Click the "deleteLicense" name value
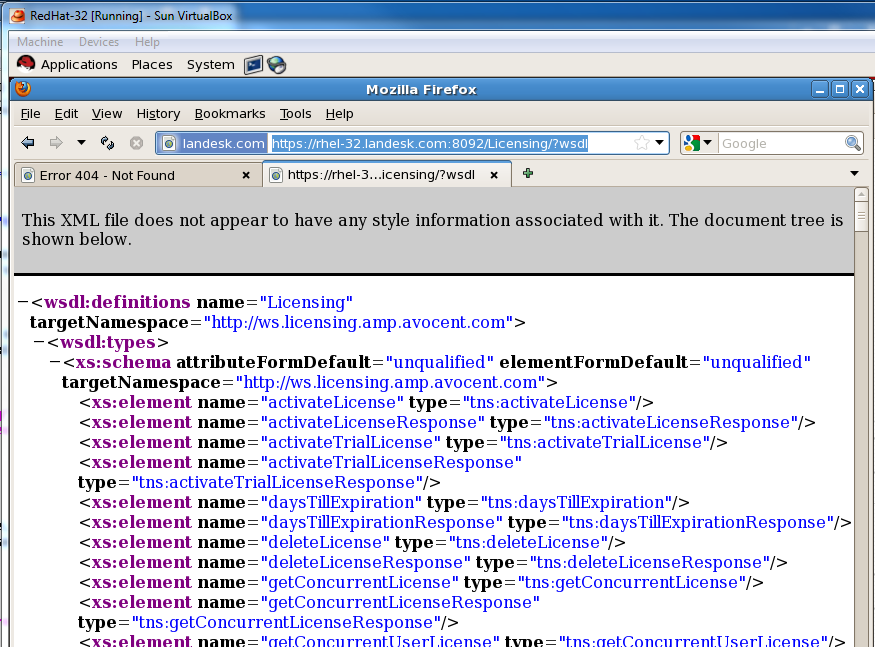Image resolution: width=875 pixels, height=647 pixels. [x=325, y=543]
